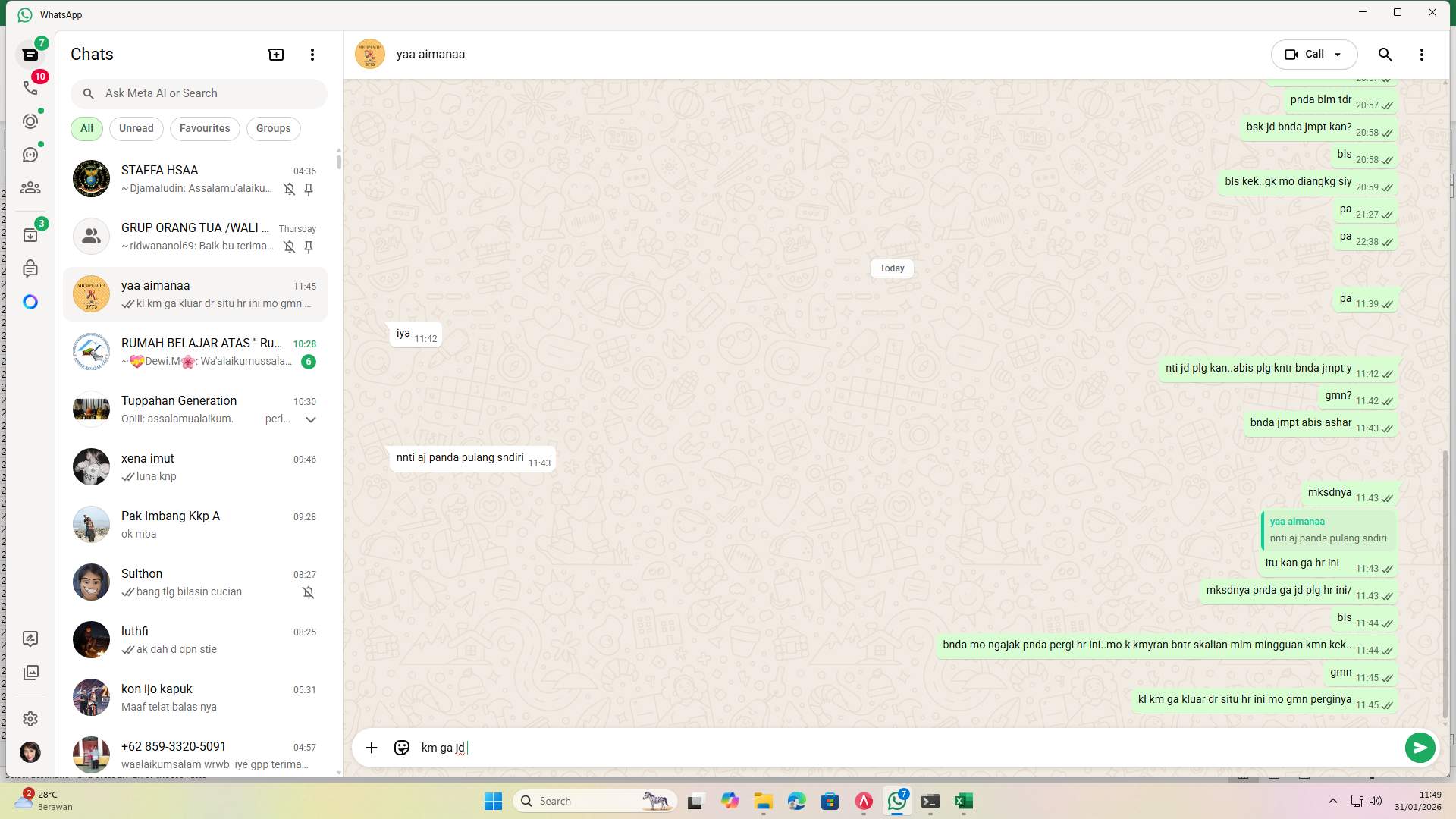Screen dimensions: 1456x819
Task: Open Tuppahan Generation chat options chevron
Action: [311, 419]
